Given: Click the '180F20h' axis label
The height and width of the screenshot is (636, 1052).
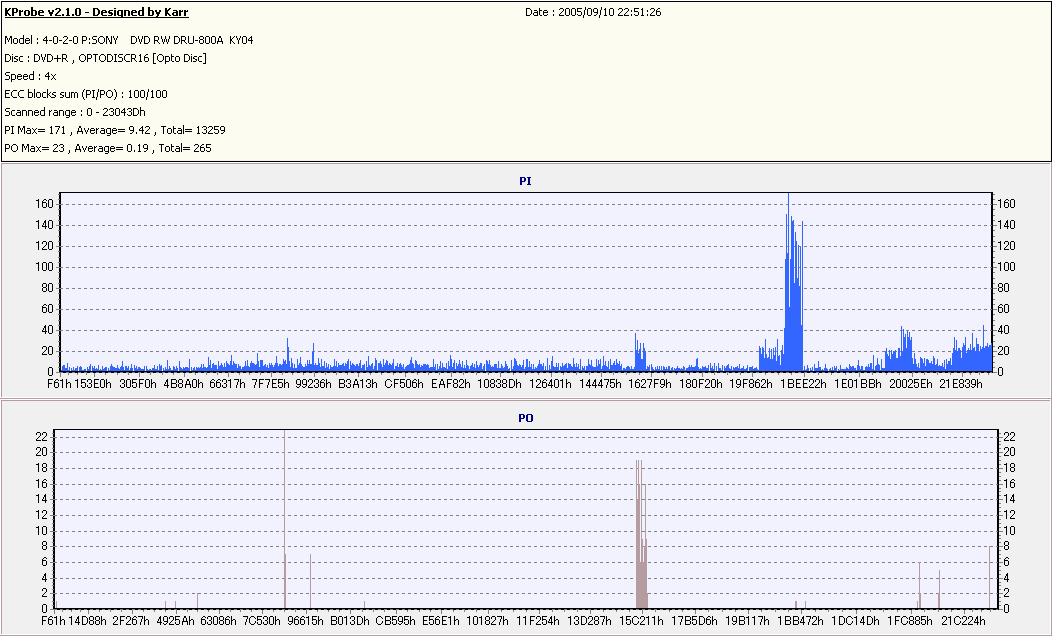Looking at the screenshot, I should click(x=701, y=384).
